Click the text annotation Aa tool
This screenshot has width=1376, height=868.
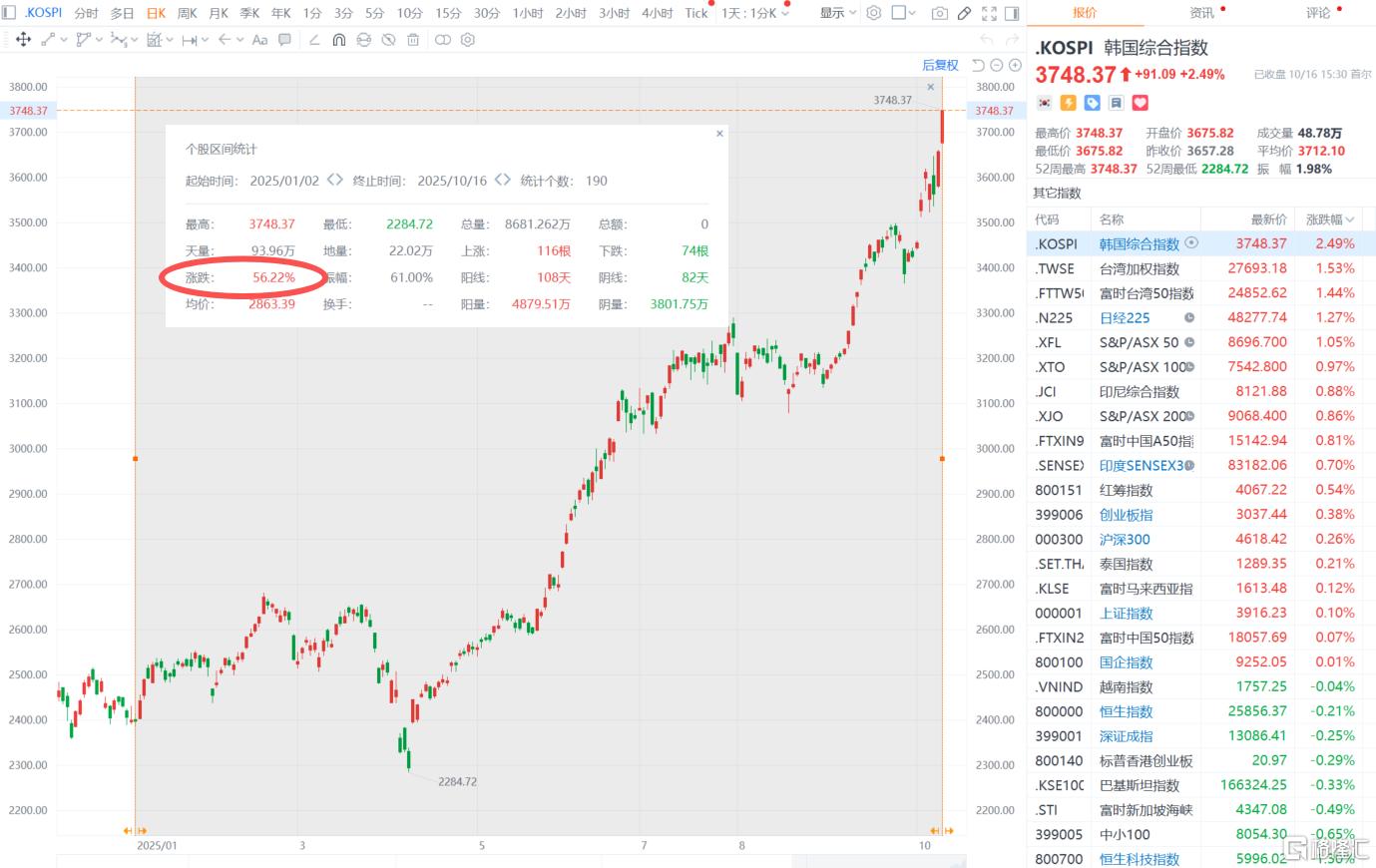click(259, 40)
